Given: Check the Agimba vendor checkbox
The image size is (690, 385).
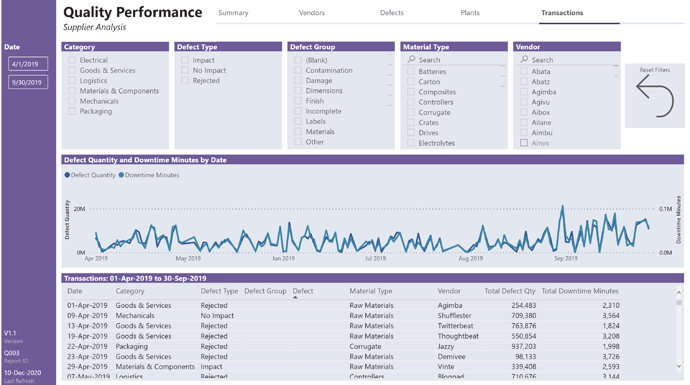Looking at the screenshot, I should point(524,92).
